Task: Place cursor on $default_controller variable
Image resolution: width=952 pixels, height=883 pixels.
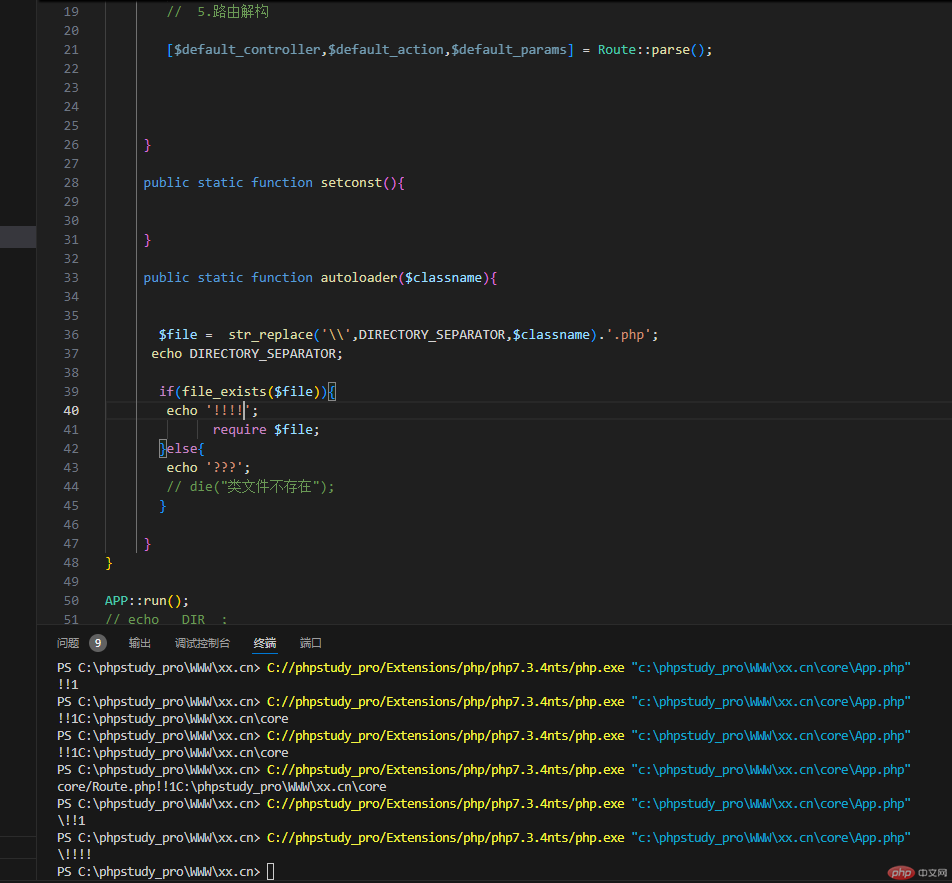Action: point(247,50)
